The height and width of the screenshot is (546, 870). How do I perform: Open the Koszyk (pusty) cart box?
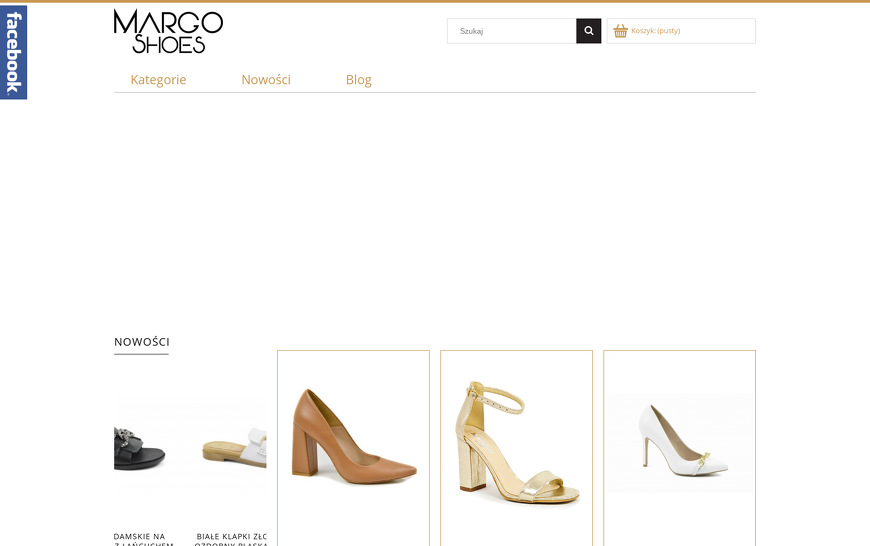(x=681, y=31)
